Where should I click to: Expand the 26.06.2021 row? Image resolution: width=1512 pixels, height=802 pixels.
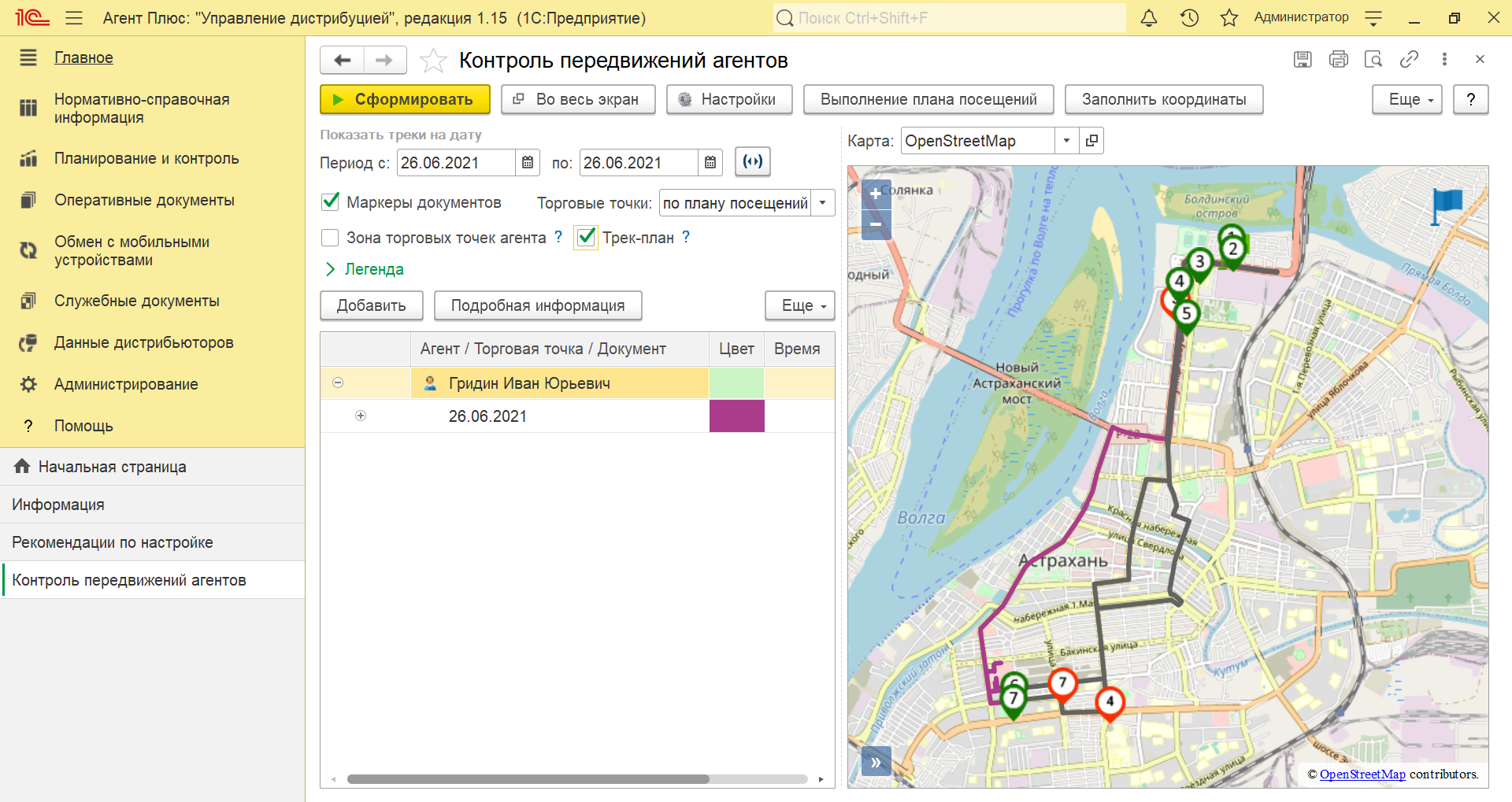(361, 416)
